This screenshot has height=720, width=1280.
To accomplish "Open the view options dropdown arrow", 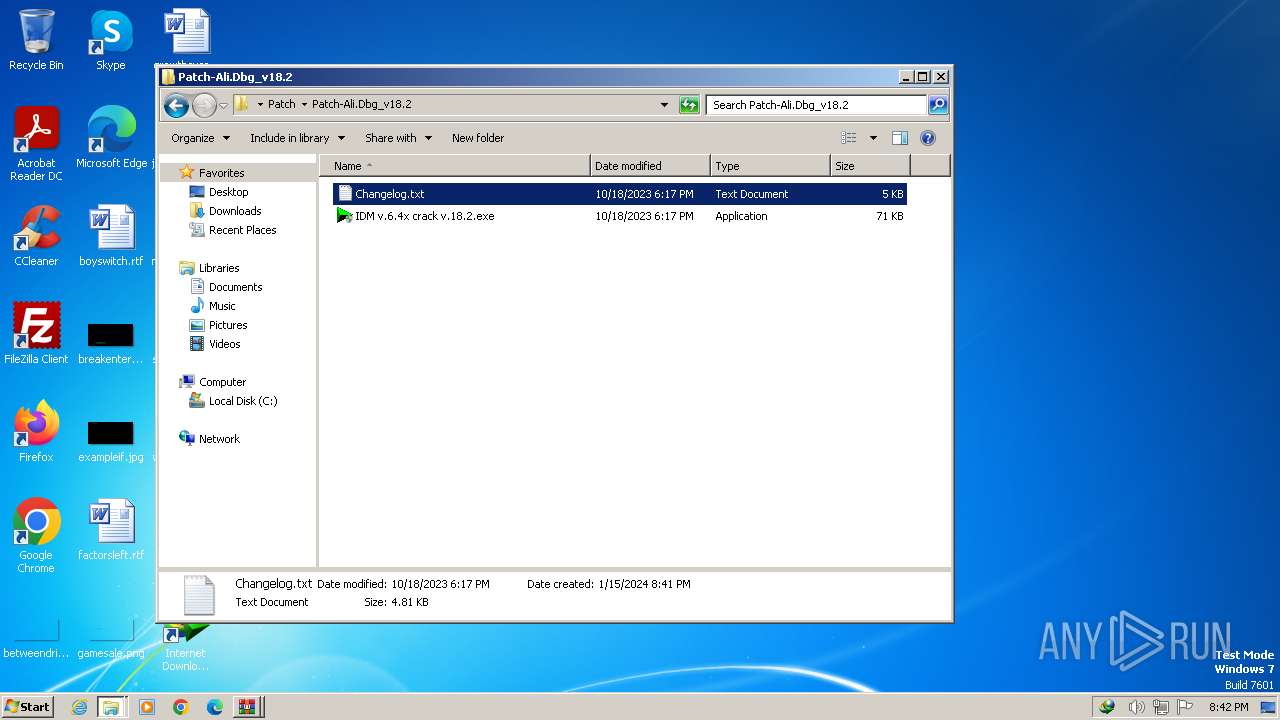I will pos(873,138).
